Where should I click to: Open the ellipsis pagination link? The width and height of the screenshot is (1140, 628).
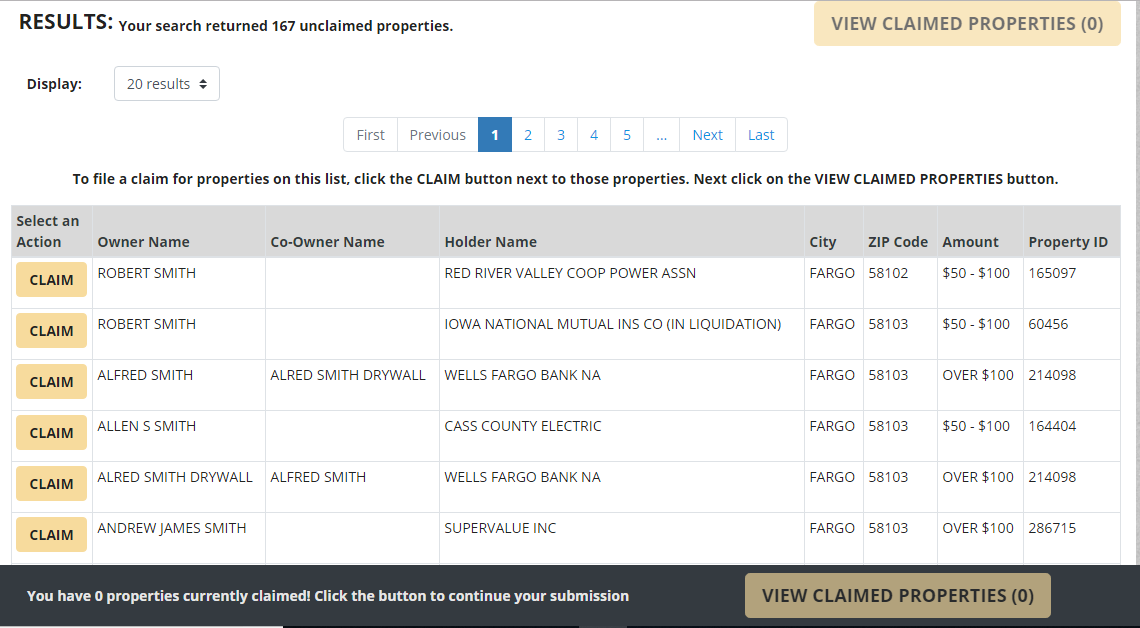[661, 134]
